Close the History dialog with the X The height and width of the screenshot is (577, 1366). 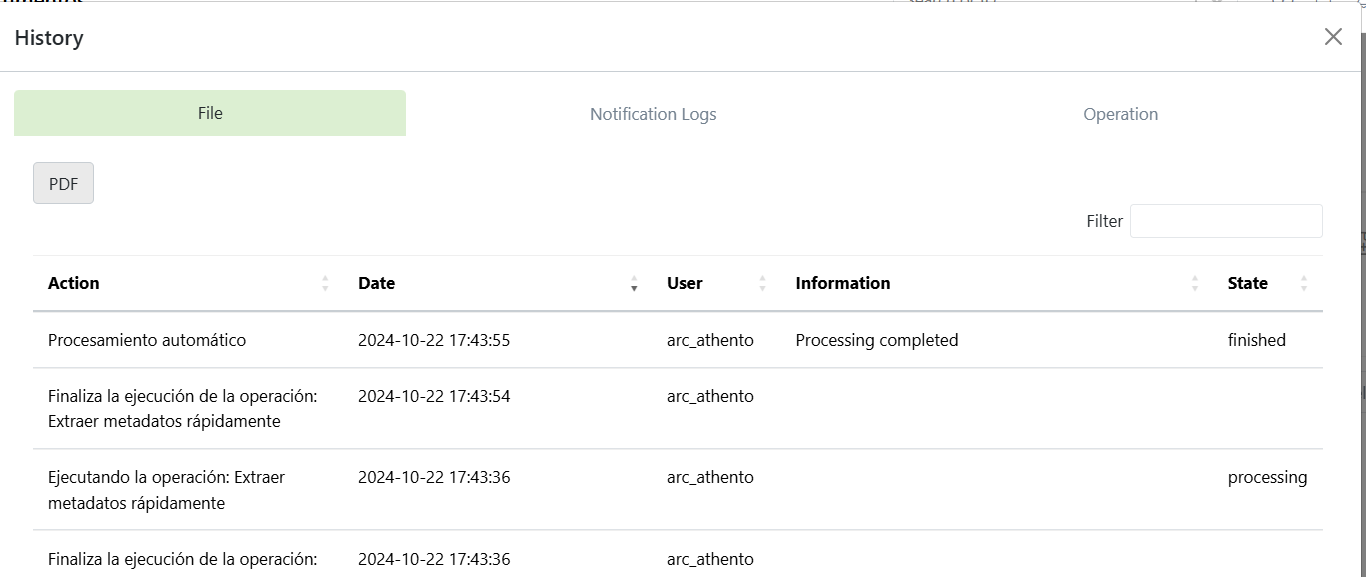tap(1332, 37)
